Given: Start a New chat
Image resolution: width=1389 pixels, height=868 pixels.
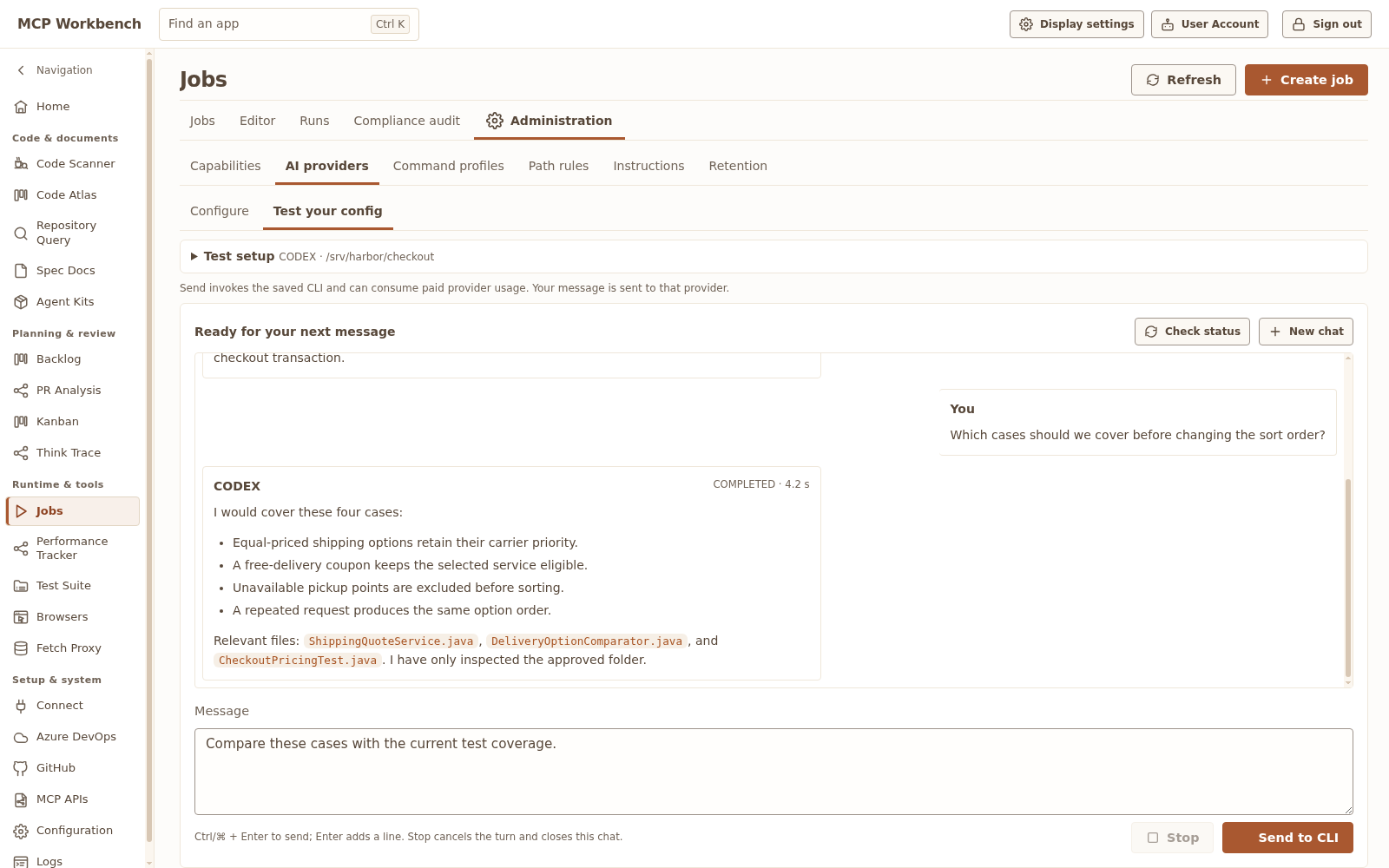Looking at the screenshot, I should [1306, 332].
